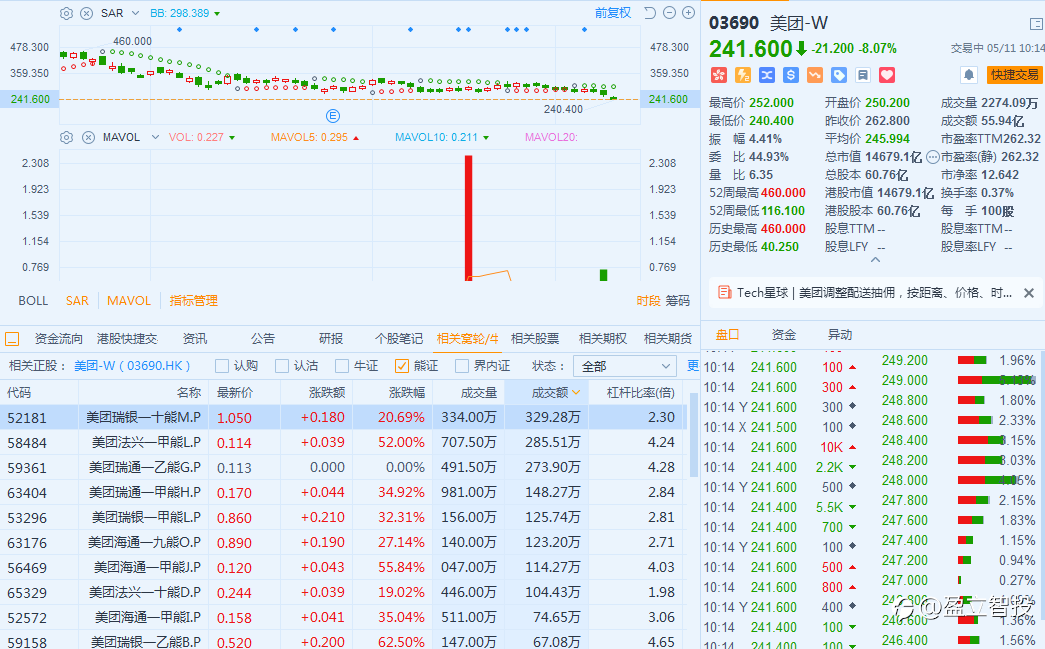Check the 认购 filter checkbox

point(222,366)
